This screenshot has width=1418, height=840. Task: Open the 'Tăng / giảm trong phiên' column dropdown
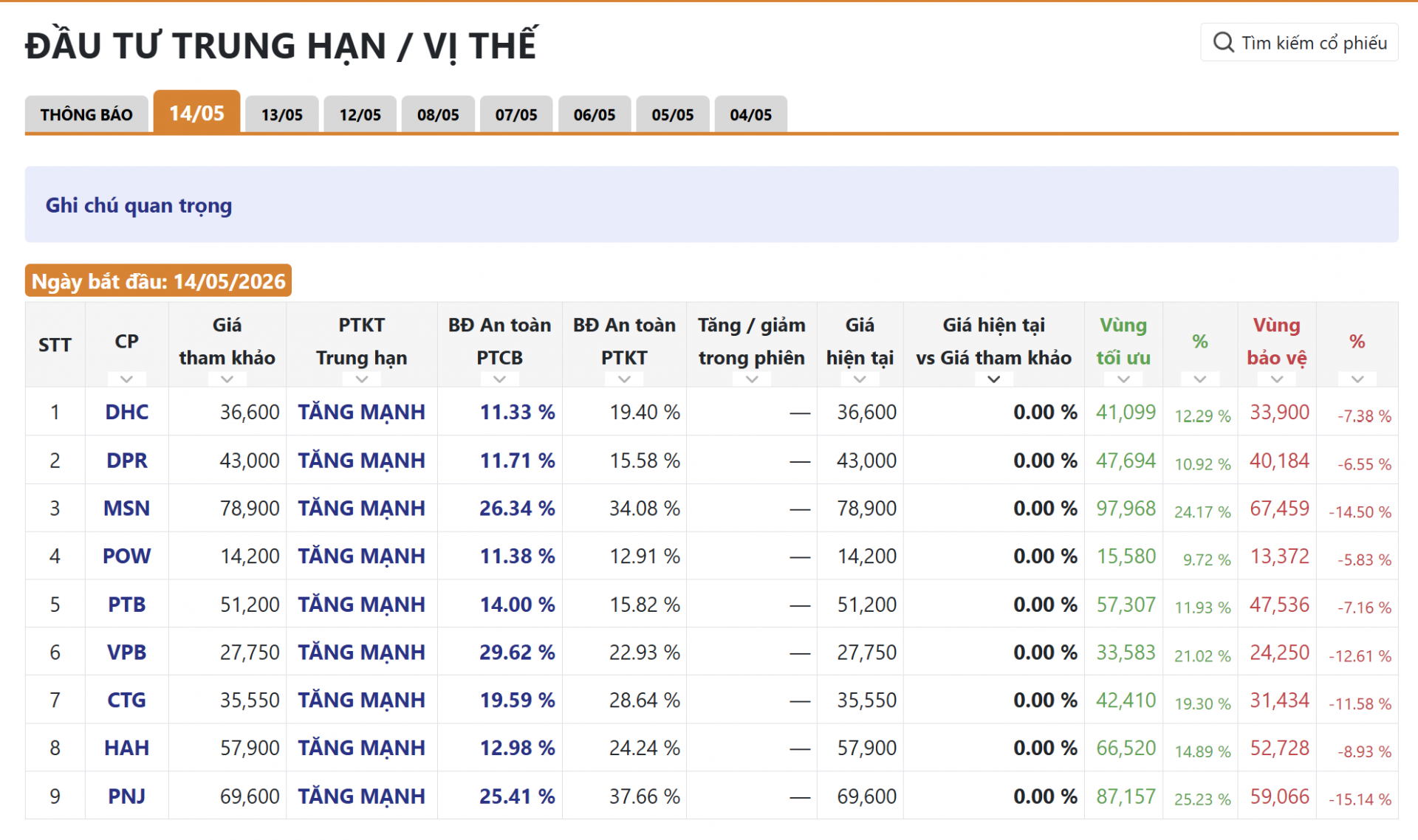752,379
